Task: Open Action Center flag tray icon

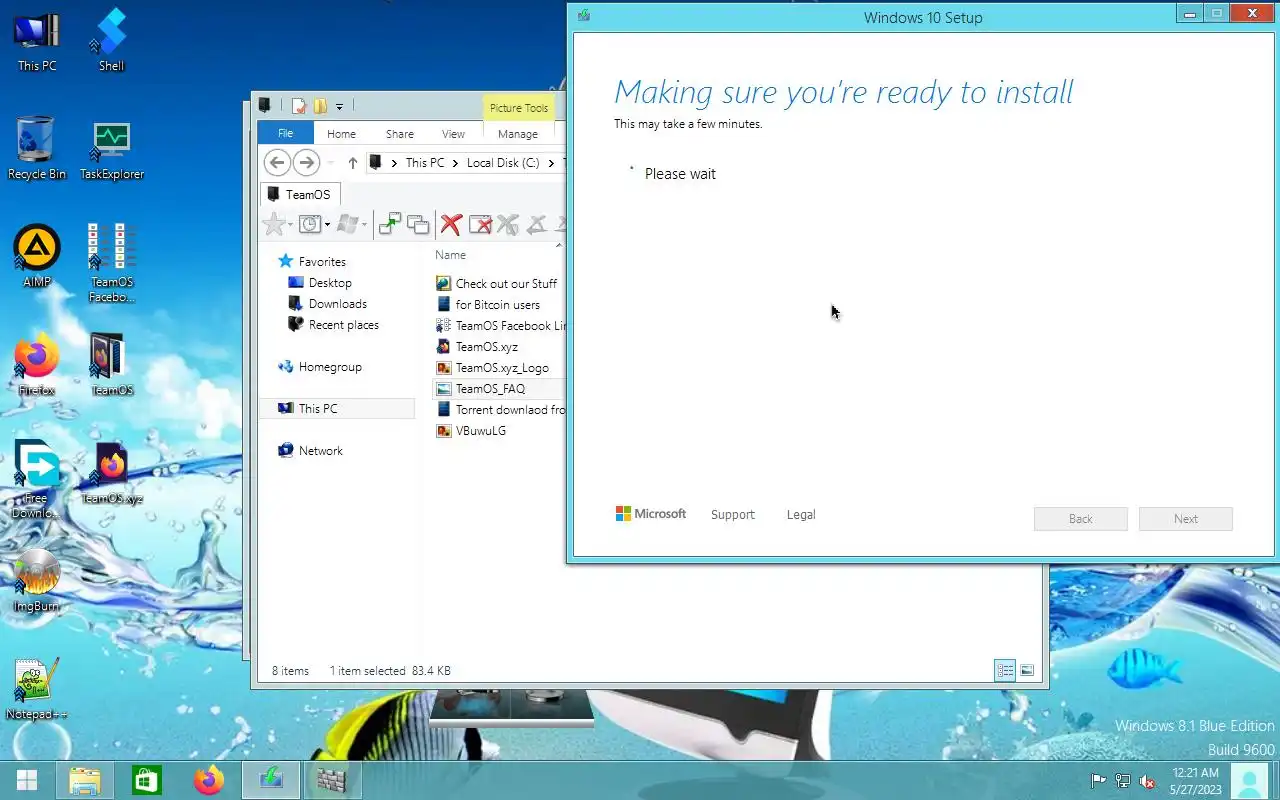Action: [x=1098, y=781]
